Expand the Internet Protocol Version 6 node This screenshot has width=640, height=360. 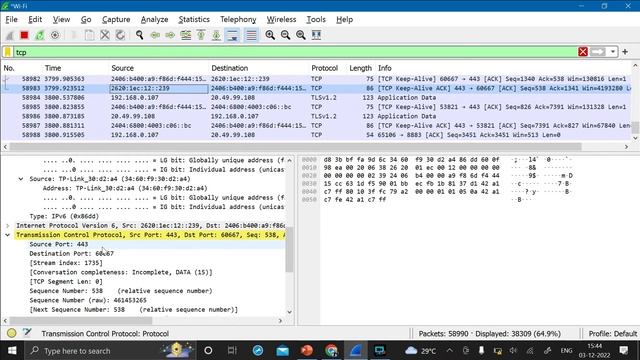click(x=7, y=225)
